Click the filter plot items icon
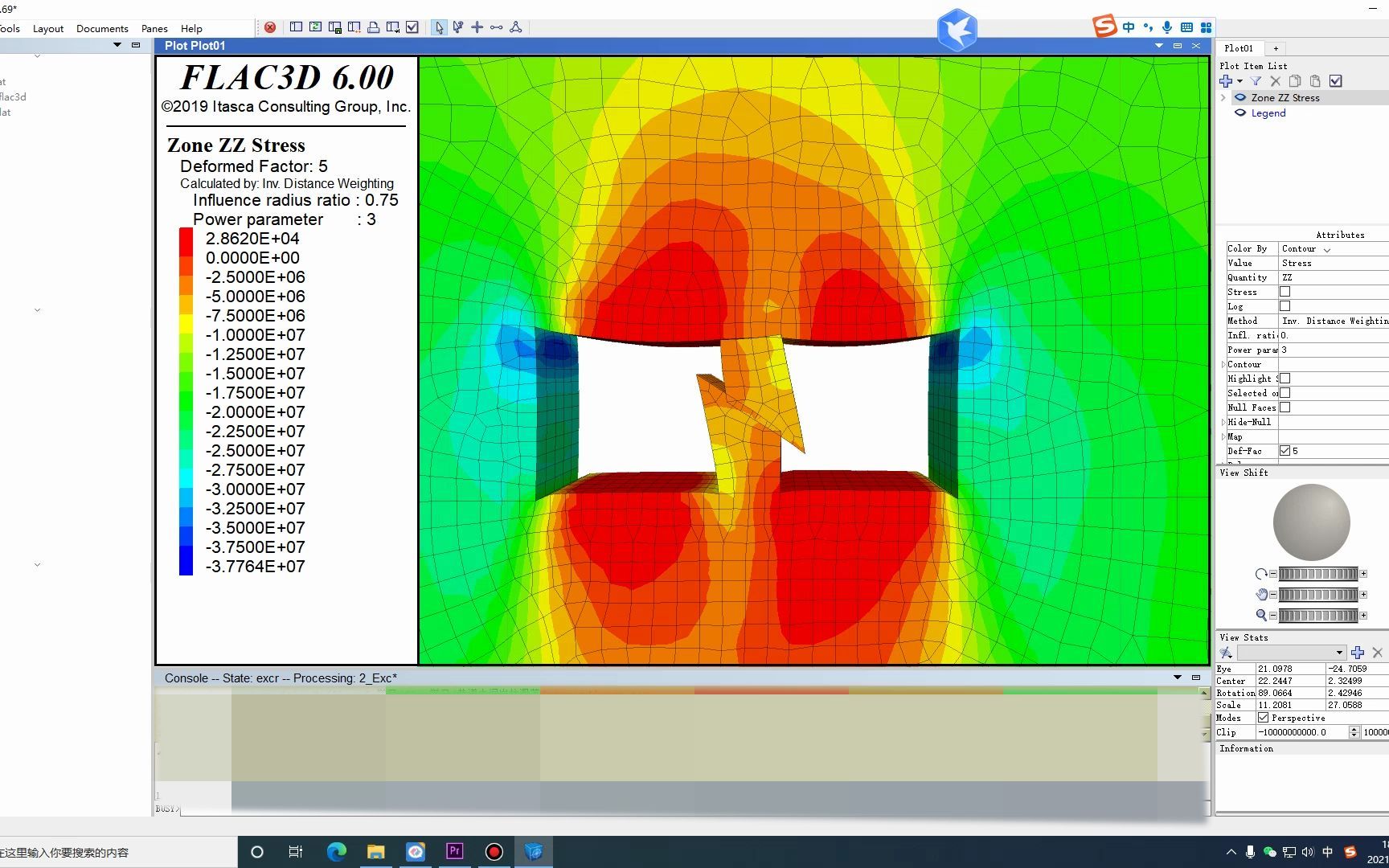The width and height of the screenshot is (1389, 868). pos(1256,81)
